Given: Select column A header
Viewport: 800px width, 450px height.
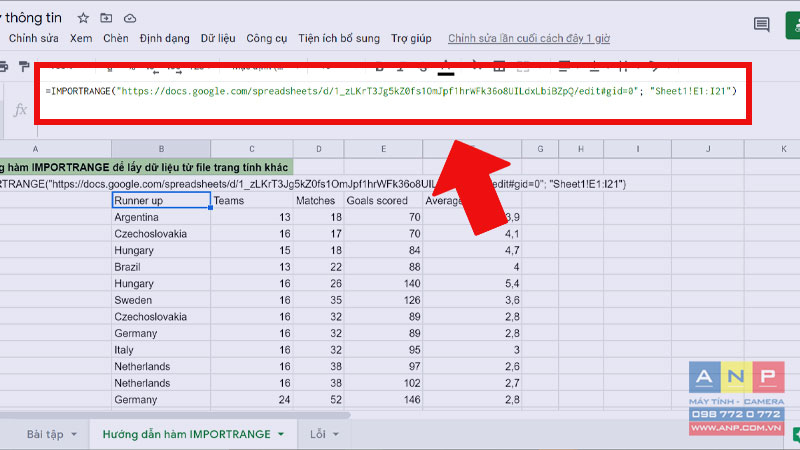Looking at the screenshot, I should (56, 149).
